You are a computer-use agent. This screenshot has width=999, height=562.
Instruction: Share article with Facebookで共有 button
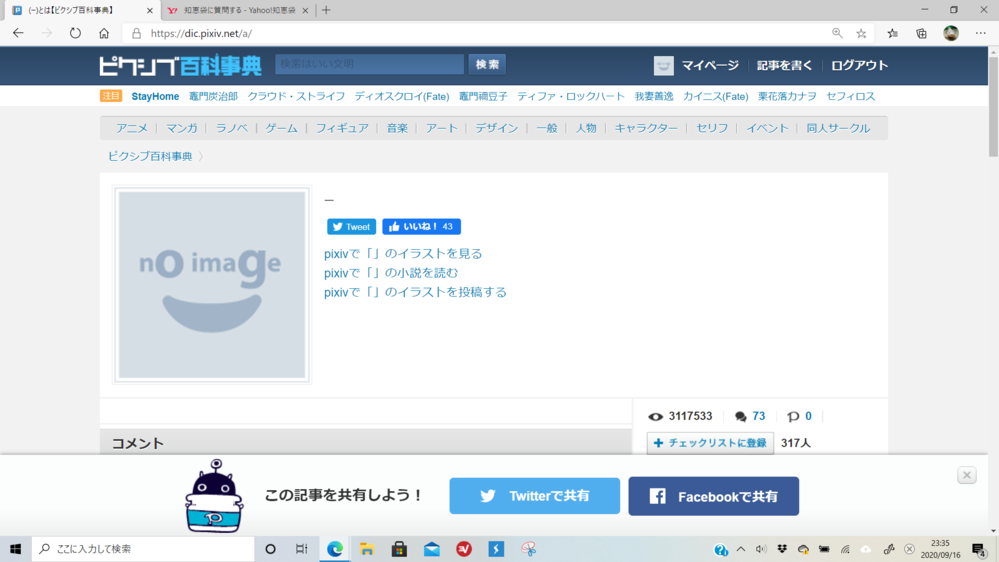pyautogui.click(x=714, y=496)
